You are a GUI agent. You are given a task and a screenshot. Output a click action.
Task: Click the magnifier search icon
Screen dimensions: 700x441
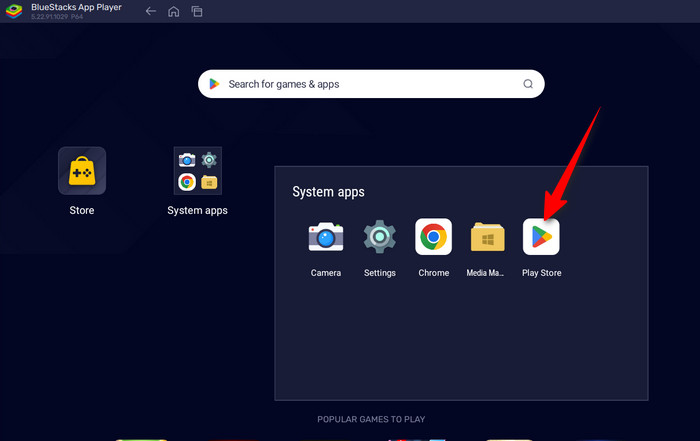pos(528,84)
